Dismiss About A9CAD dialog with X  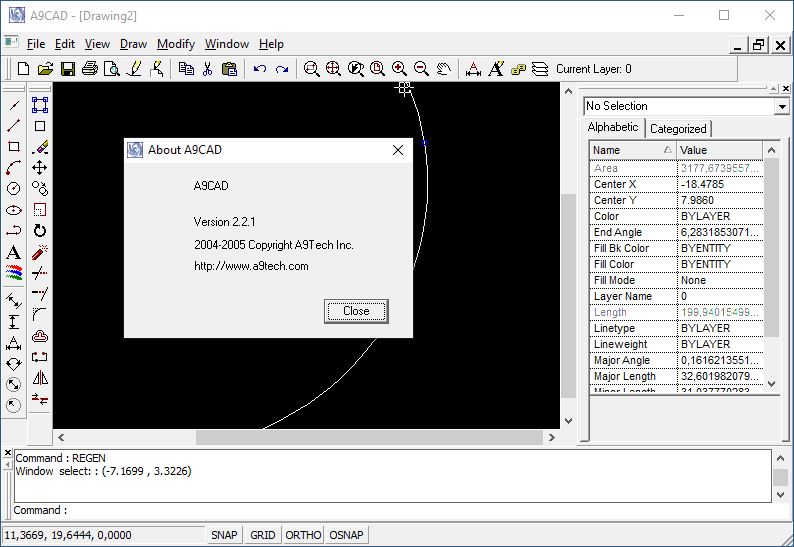398,150
